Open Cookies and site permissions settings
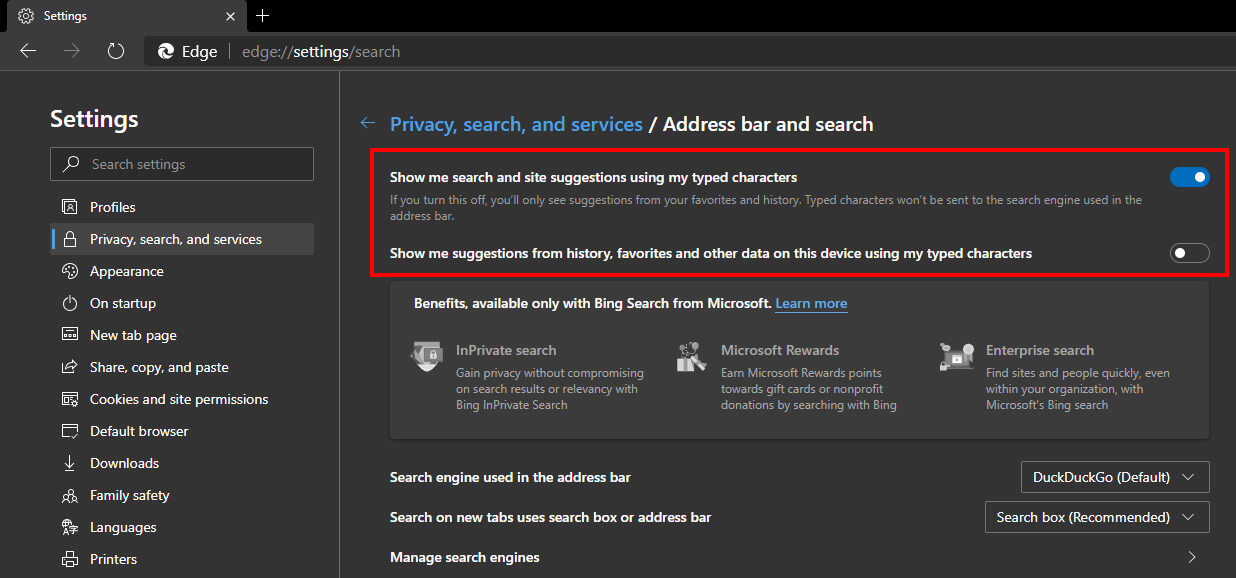1236x578 pixels. 182,399
